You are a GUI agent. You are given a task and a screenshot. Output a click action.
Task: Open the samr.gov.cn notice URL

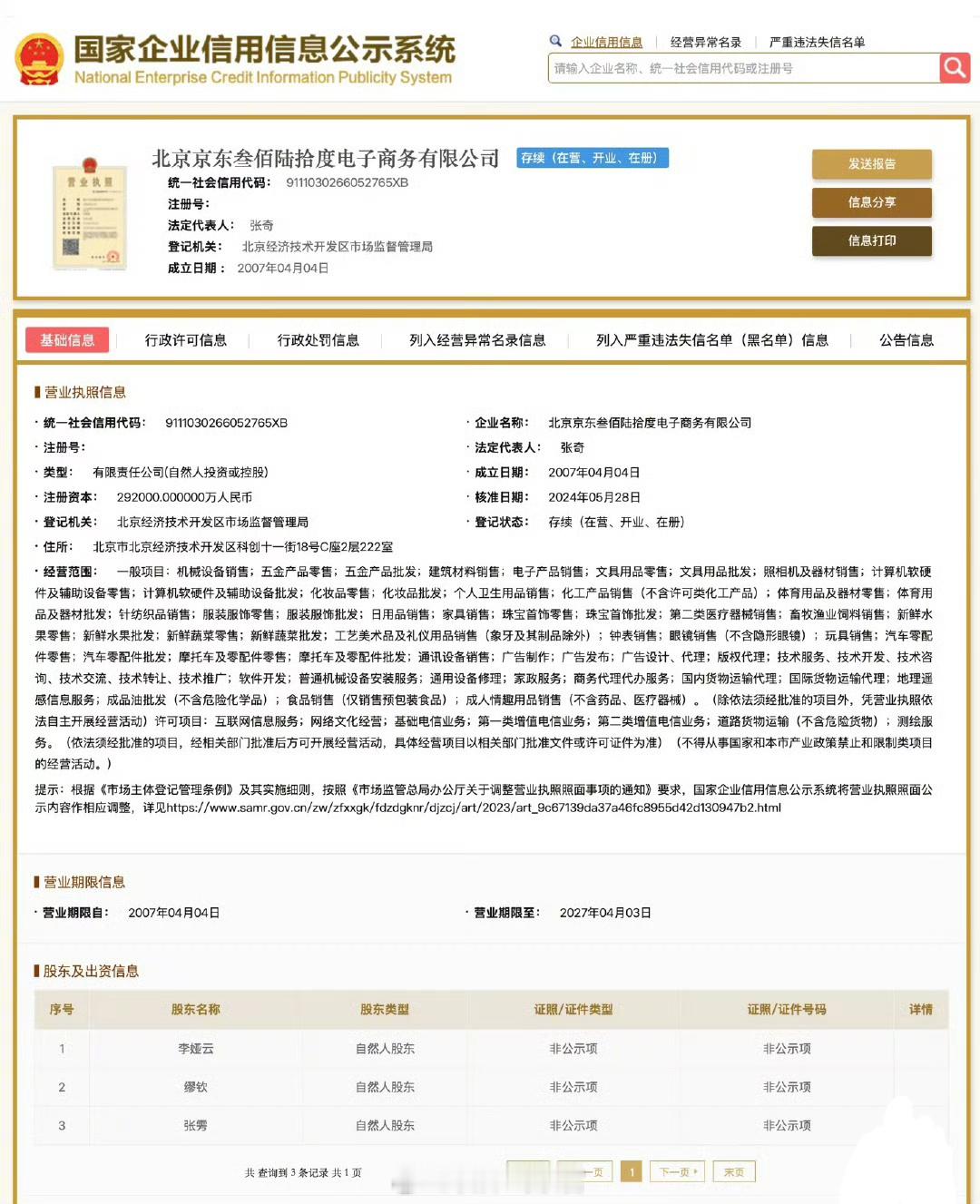[474, 808]
